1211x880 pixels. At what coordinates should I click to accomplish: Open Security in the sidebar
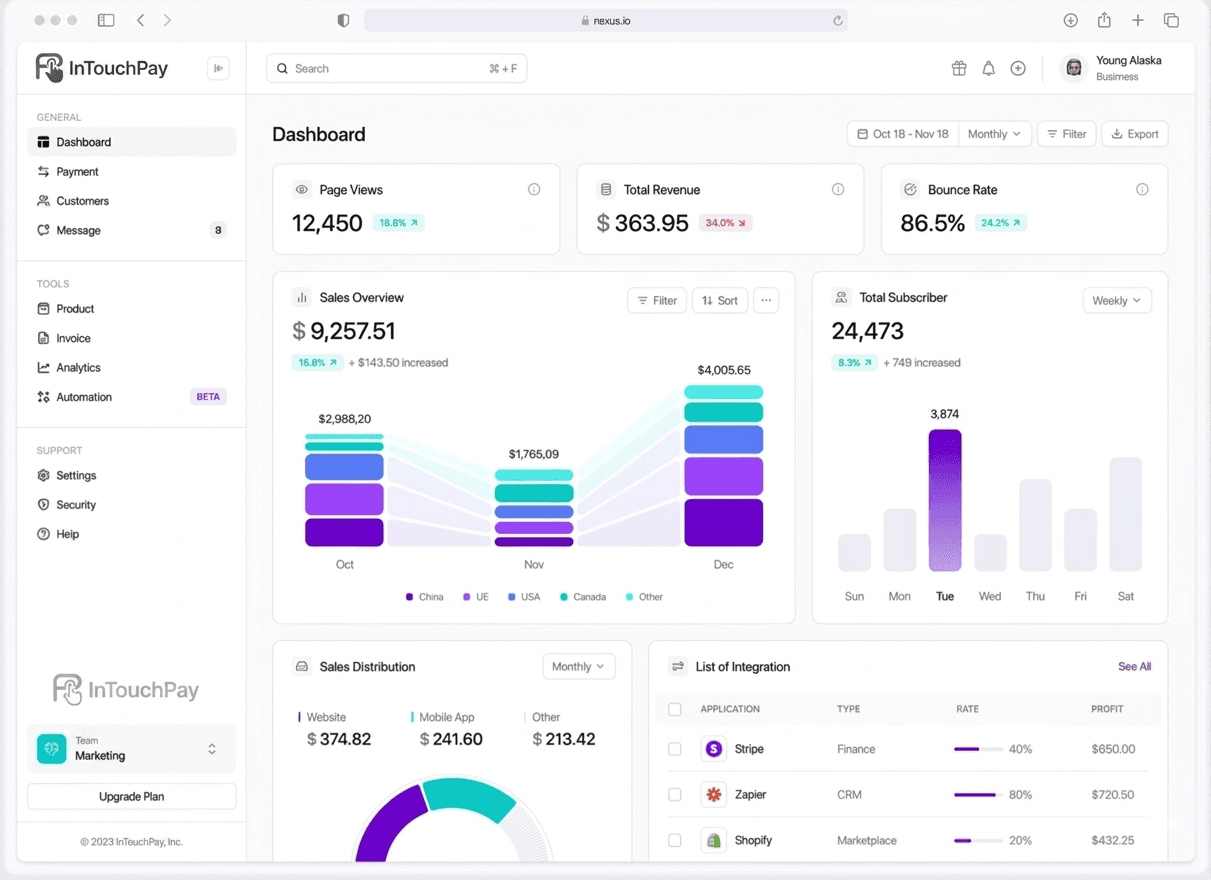(x=132, y=505)
